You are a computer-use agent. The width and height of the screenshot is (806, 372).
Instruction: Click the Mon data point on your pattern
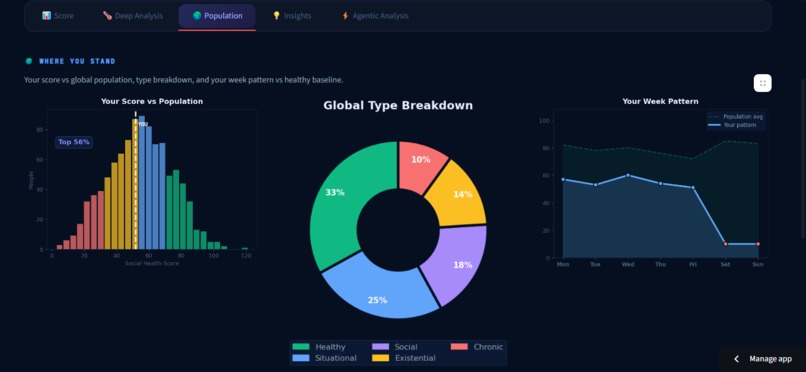(x=563, y=179)
